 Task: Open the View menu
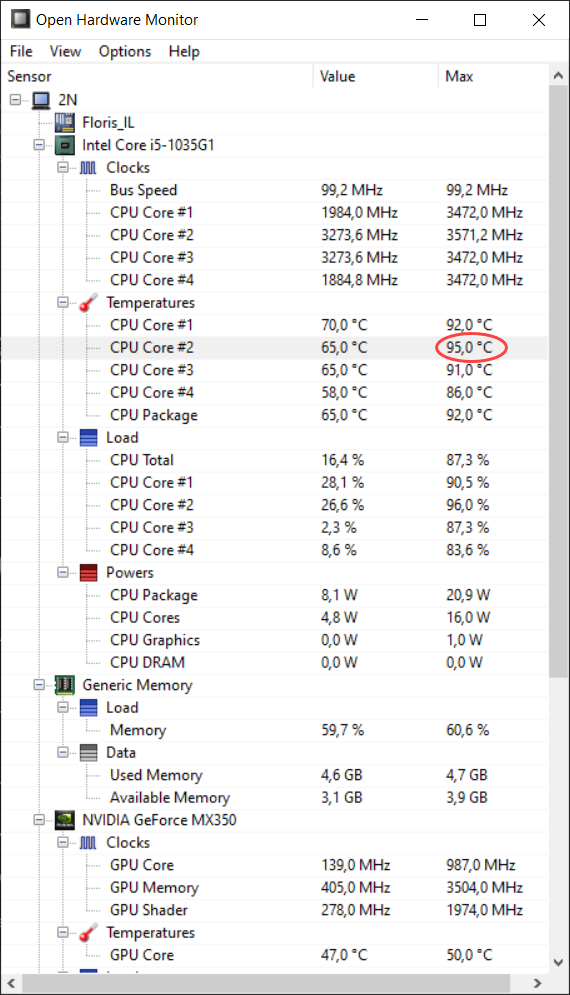coord(65,51)
